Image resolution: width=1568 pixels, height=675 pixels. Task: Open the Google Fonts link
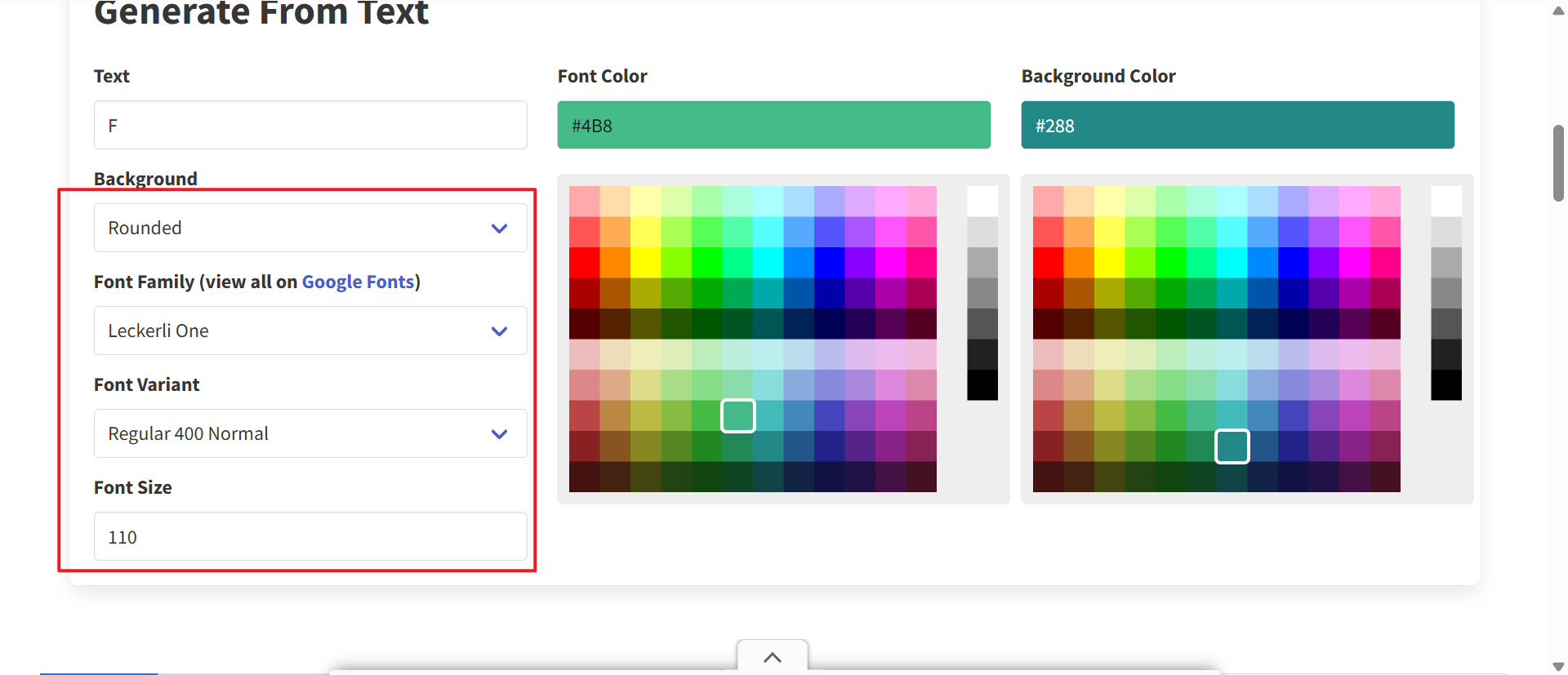[358, 282]
